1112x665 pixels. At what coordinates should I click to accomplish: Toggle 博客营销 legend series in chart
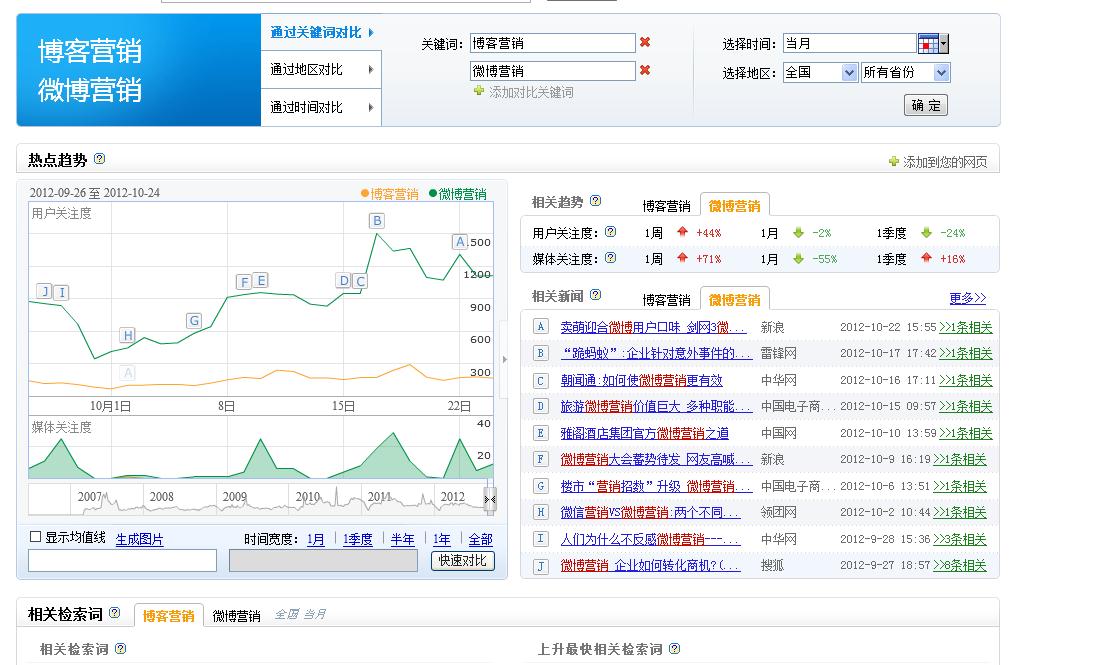[390, 194]
